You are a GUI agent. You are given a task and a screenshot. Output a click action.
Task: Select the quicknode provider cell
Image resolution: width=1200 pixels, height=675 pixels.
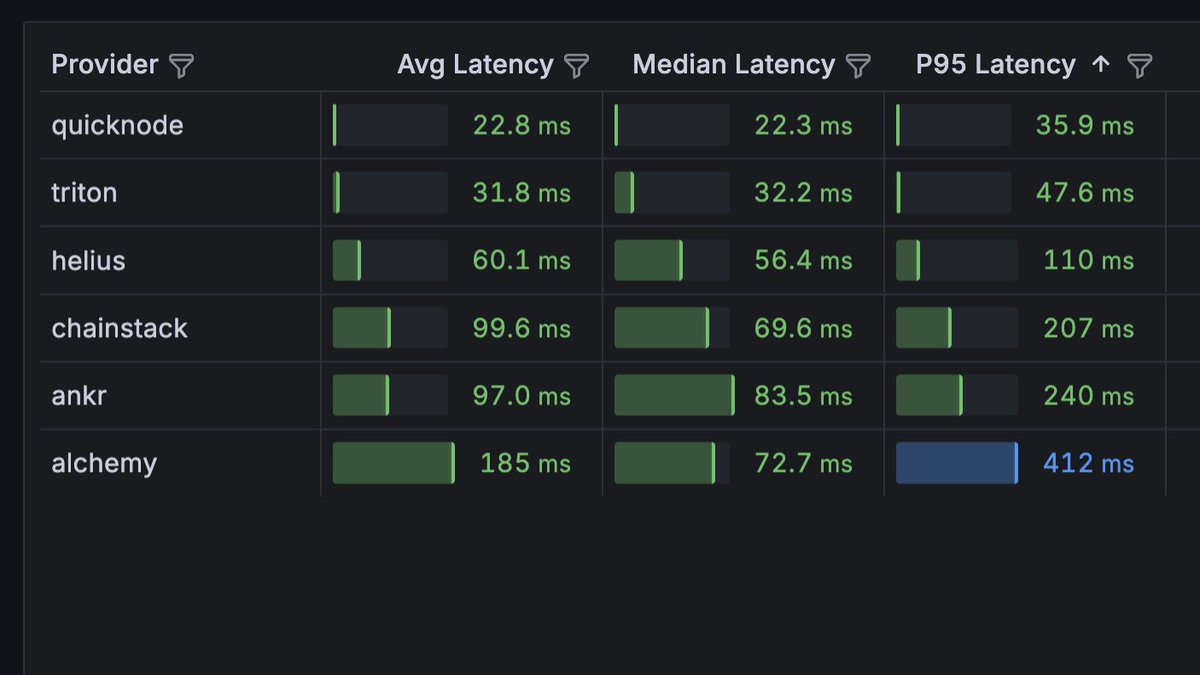coord(180,125)
